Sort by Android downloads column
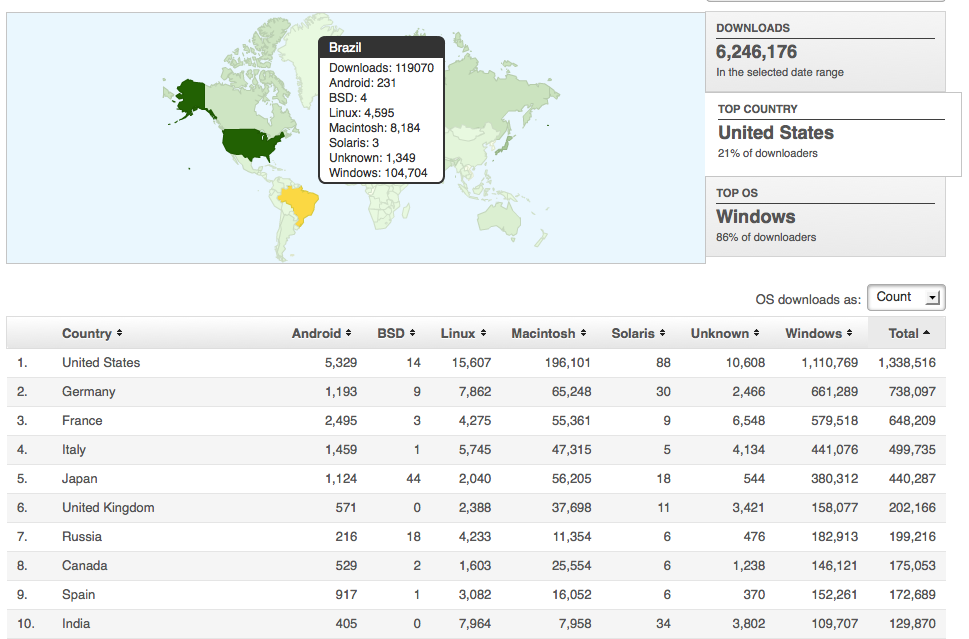Image resolution: width=969 pixels, height=639 pixels. [x=321, y=333]
